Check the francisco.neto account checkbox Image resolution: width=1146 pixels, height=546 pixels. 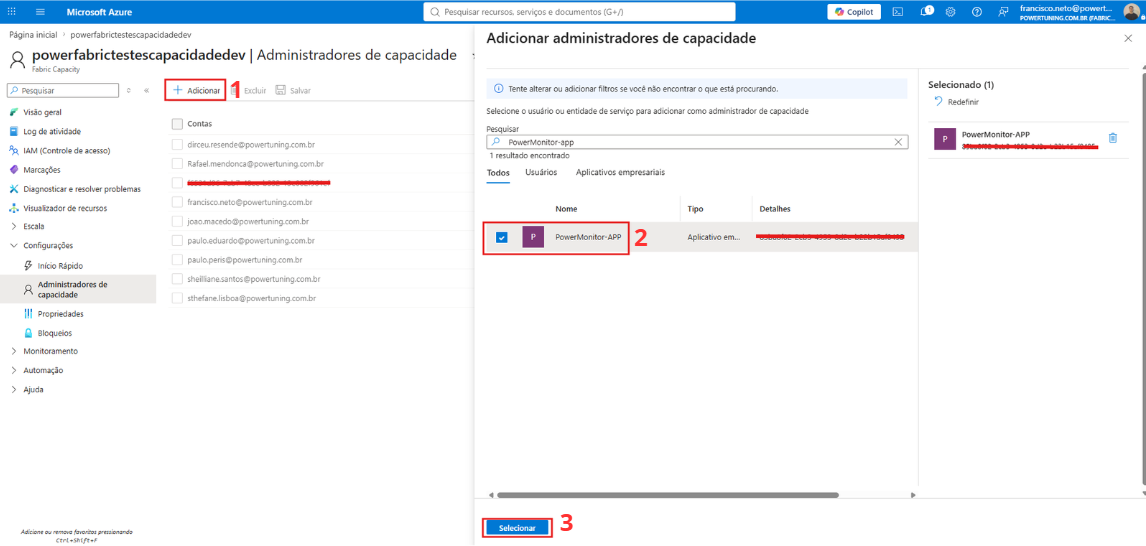point(177,202)
